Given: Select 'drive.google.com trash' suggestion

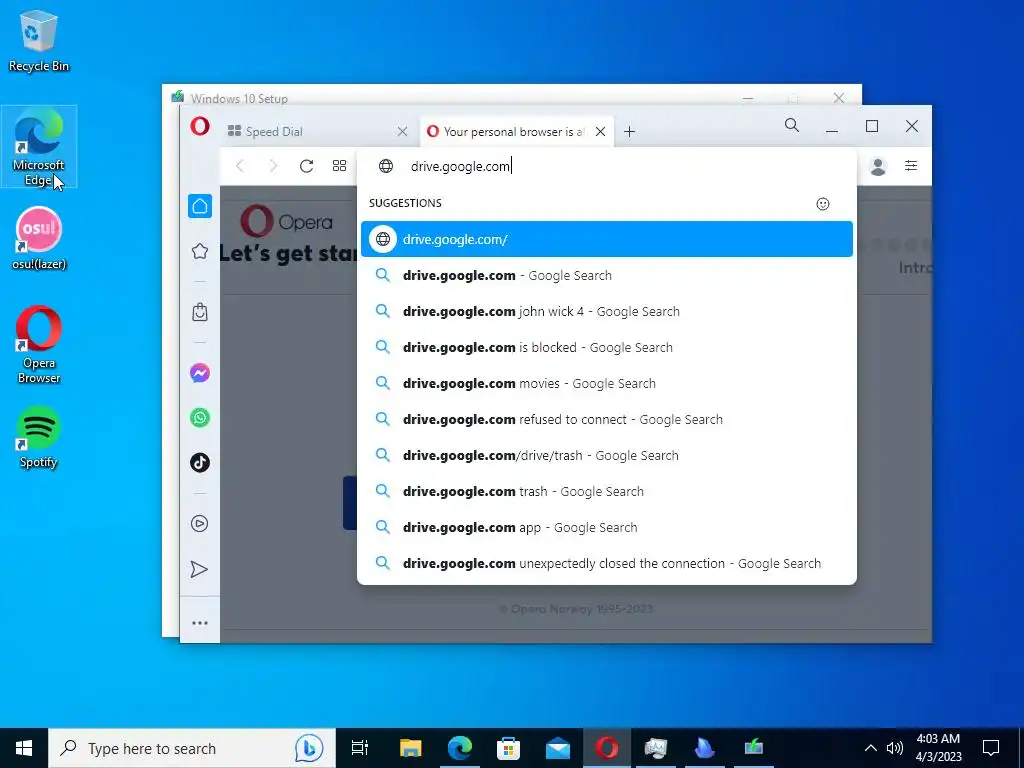Looking at the screenshot, I should pos(607,491).
